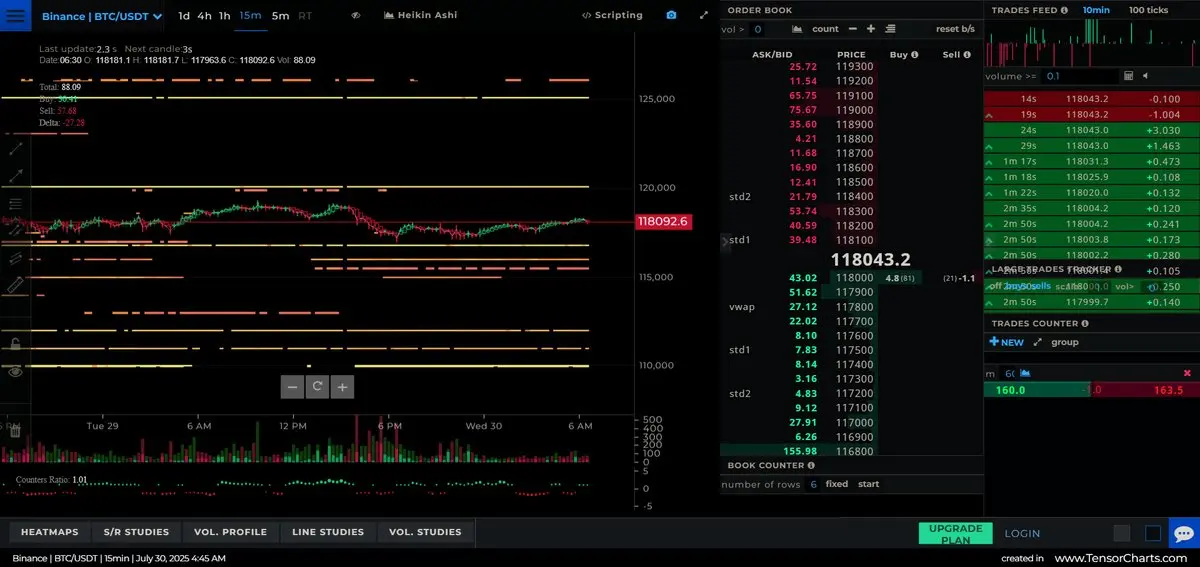Toggle drawings visibility eye icon
Image resolution: width=1200 pixels, height=567 pixels.
(15, 371)
